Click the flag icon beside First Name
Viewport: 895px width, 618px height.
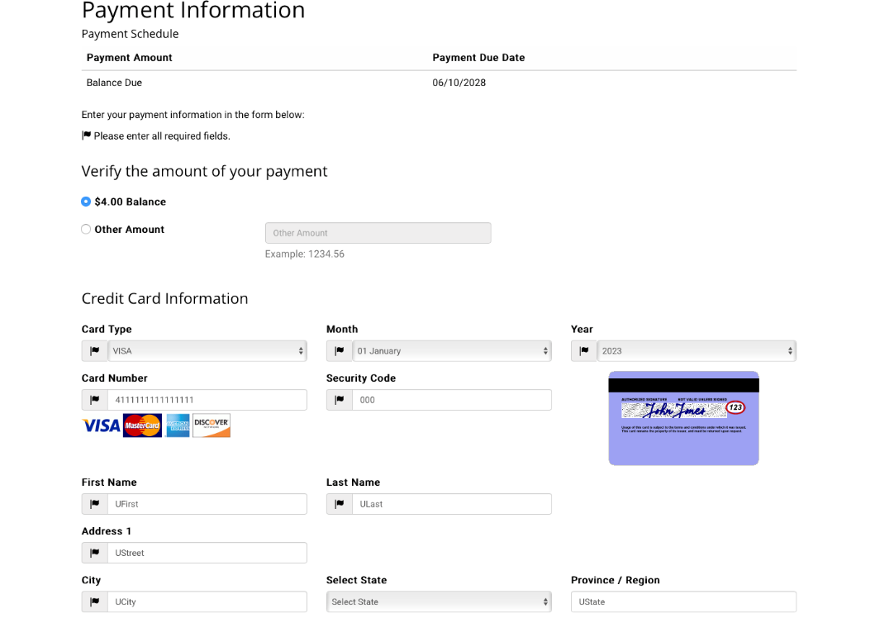(95, 504)
